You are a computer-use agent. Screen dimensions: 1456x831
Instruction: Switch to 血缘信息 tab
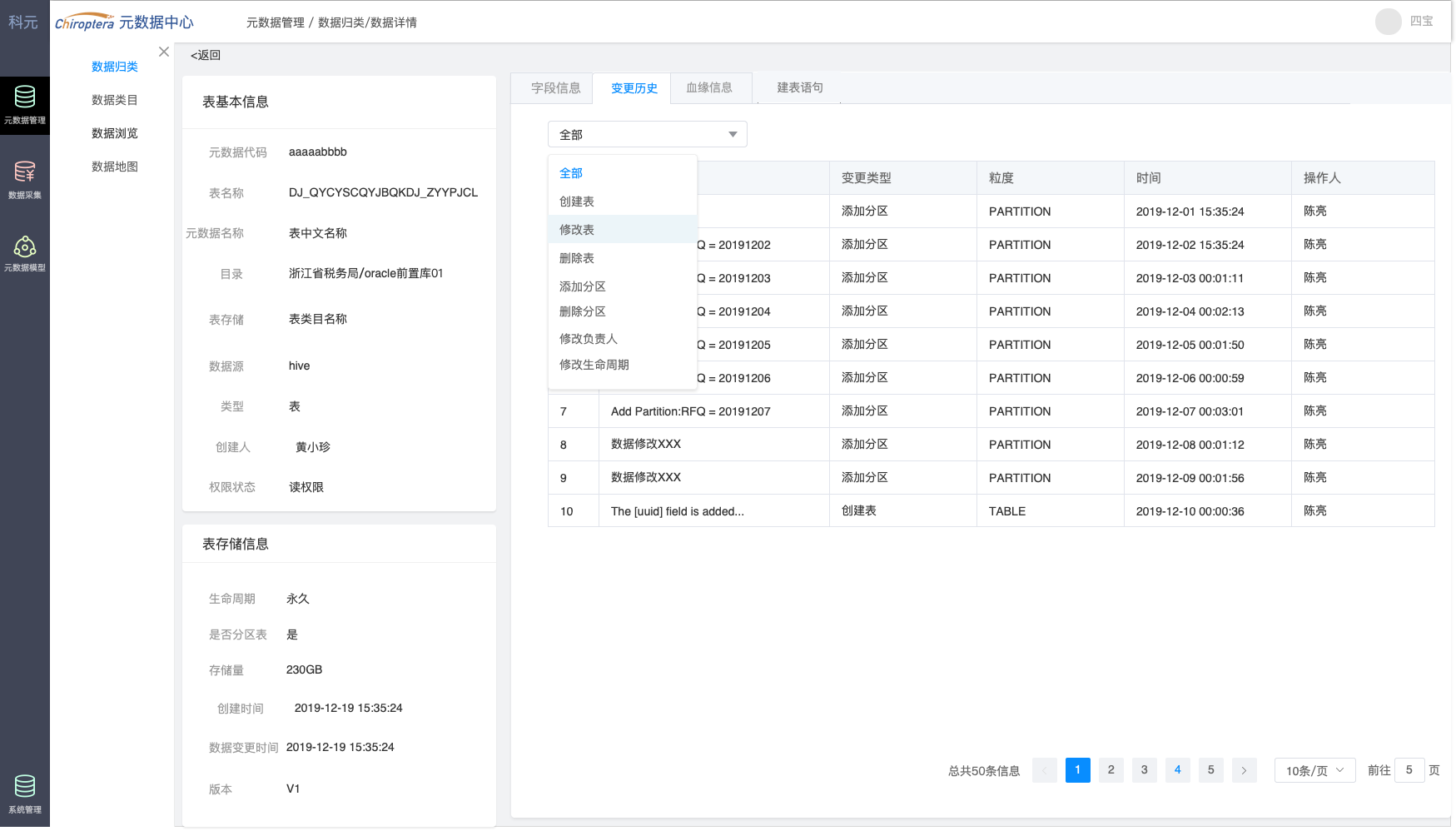click(709, 87)
